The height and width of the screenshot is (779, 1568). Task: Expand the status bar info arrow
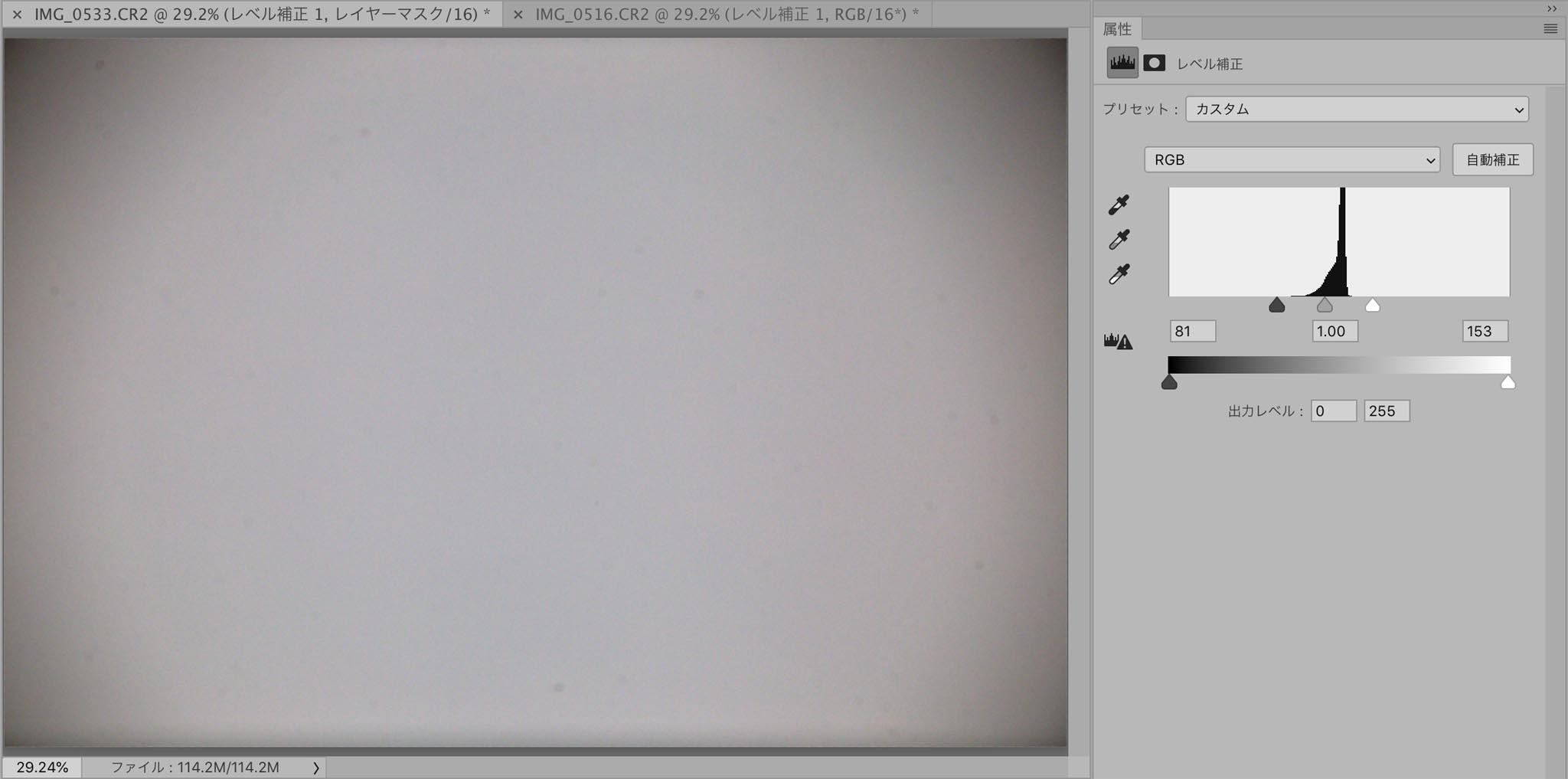tap(315, 768)
